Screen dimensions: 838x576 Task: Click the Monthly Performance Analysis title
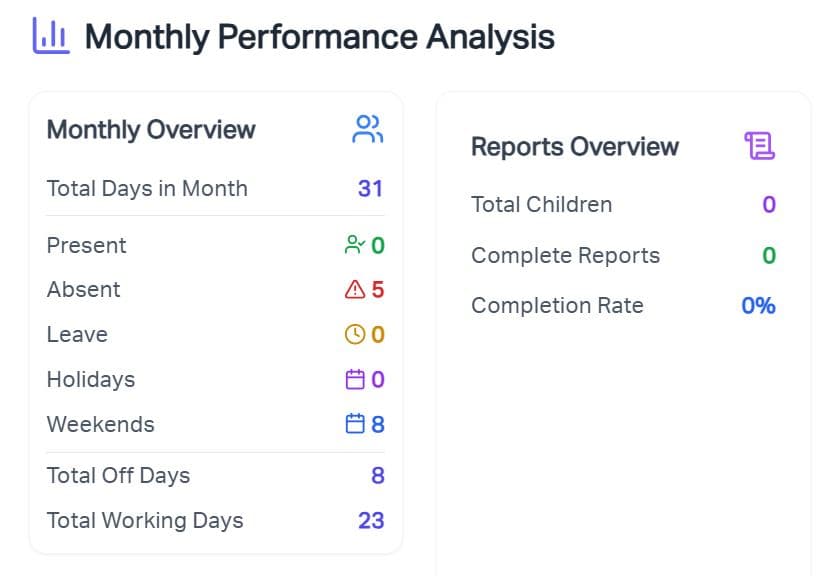(x=320, y=36)
